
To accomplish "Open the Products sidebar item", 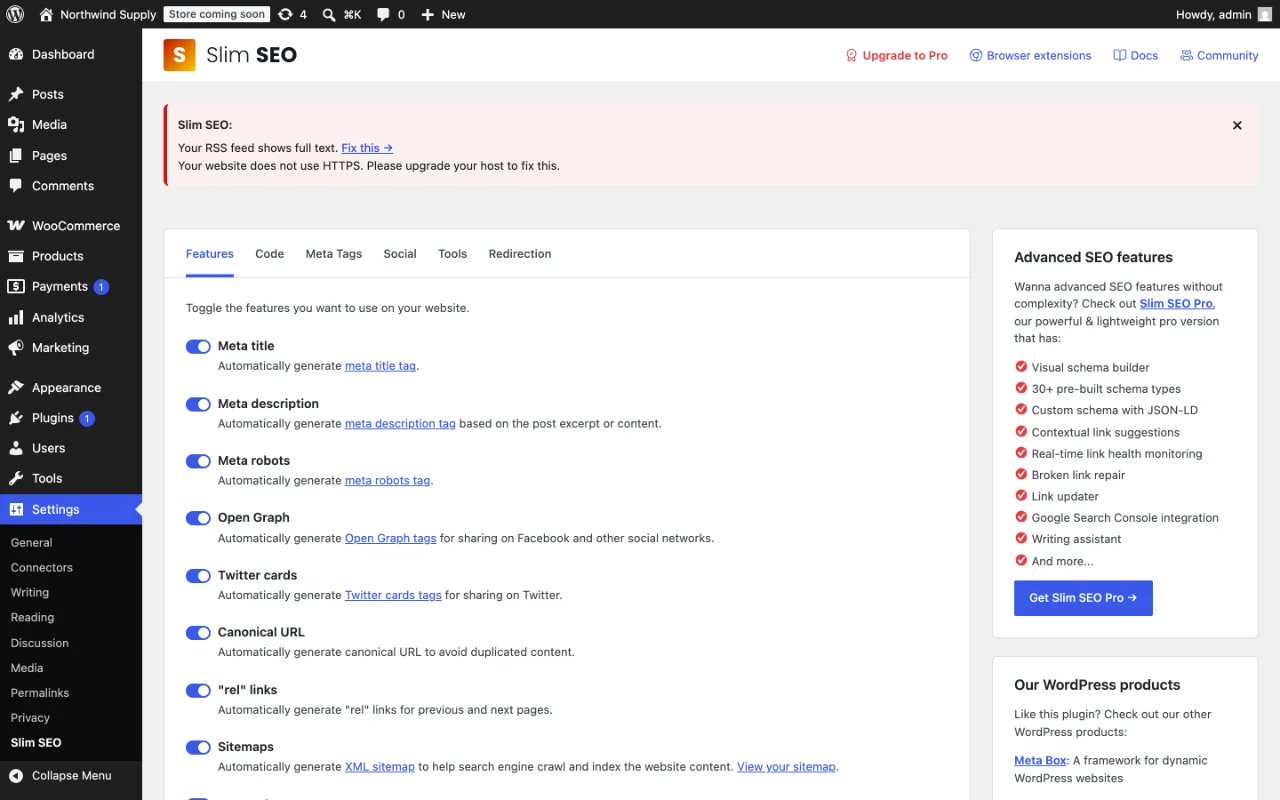I will 71,256.
